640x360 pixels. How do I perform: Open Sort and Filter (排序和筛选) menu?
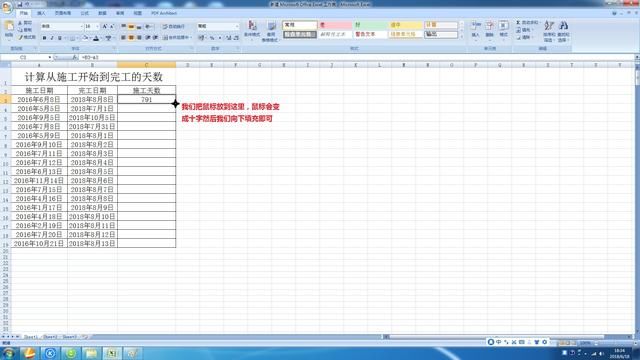549,31
